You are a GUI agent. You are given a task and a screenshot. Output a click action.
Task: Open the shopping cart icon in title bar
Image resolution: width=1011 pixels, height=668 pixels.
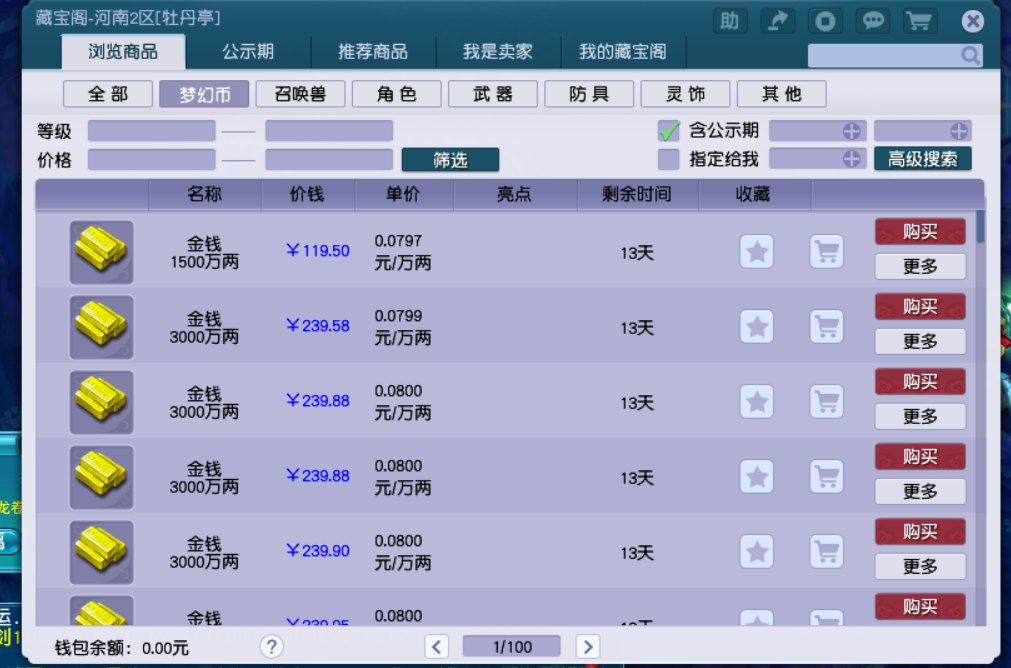coord(919,20)
